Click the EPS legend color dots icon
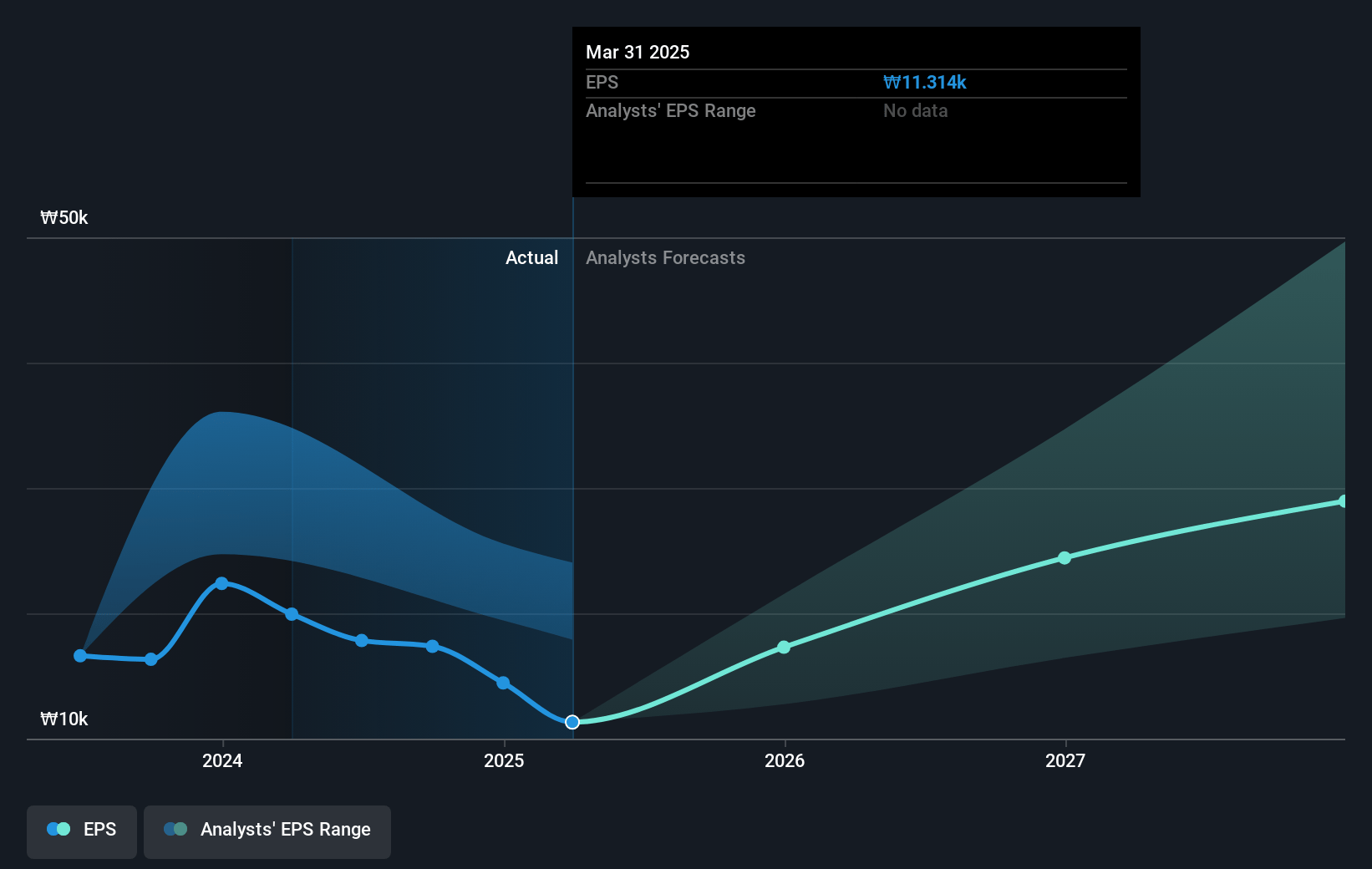This screenshot has height=869, width=1372. tap(58, 829)
